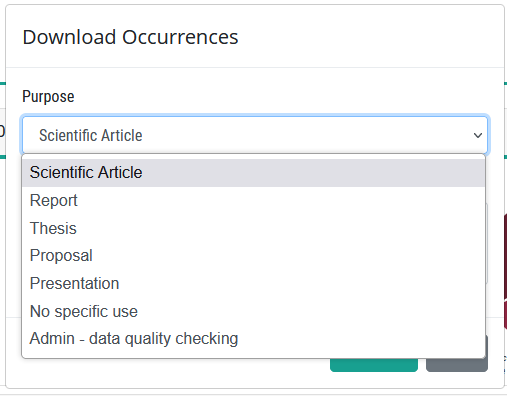The height and width of the screenshot is (396, 507).
Task: Select Proposal in the dropdown list
Action: click(x=253, y=256)
